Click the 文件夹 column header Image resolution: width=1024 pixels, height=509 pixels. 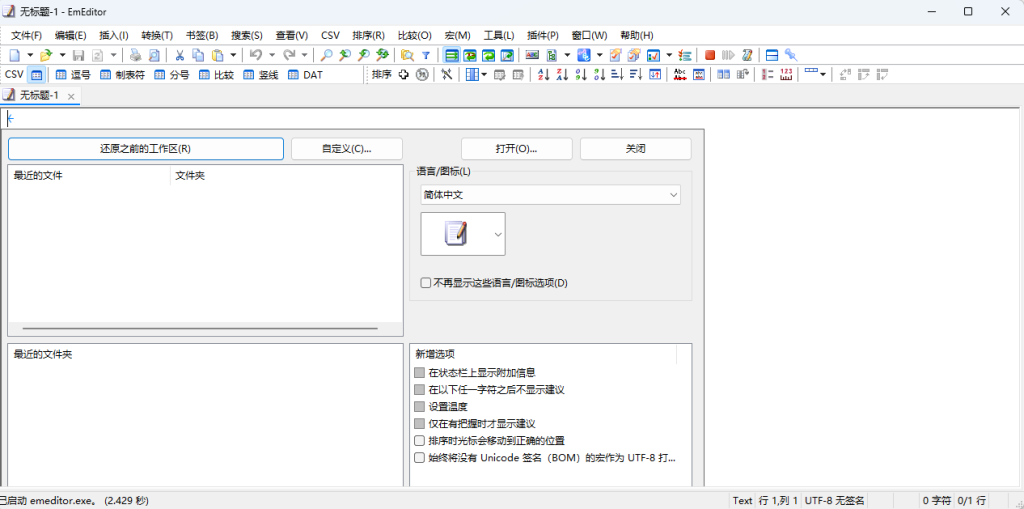point(287,176)
